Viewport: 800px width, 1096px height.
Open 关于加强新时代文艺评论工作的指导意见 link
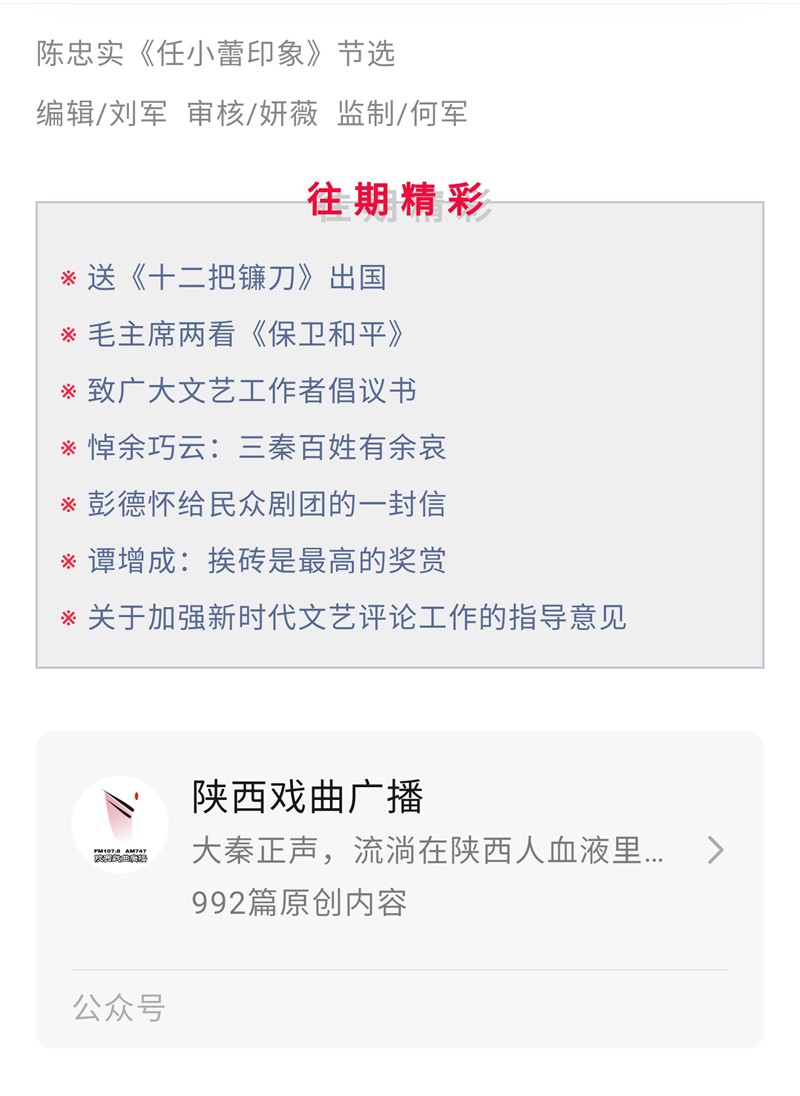(357, 617)
